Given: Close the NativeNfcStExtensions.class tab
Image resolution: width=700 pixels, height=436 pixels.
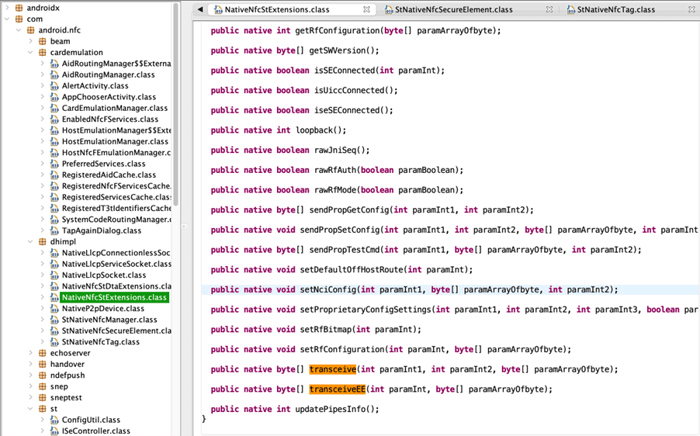Looking at the screenshot, I should (x=367, y=9).
